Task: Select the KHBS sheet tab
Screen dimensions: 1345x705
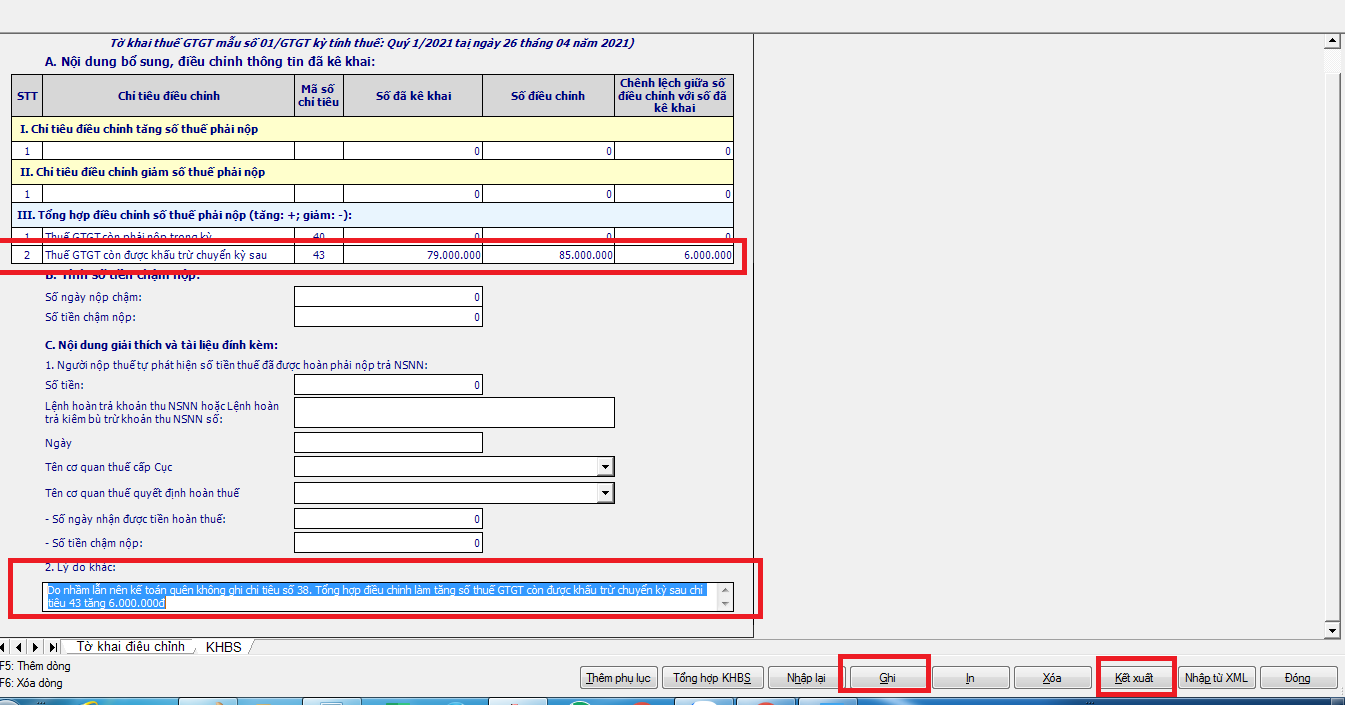Action: click(x=224, y=647)
